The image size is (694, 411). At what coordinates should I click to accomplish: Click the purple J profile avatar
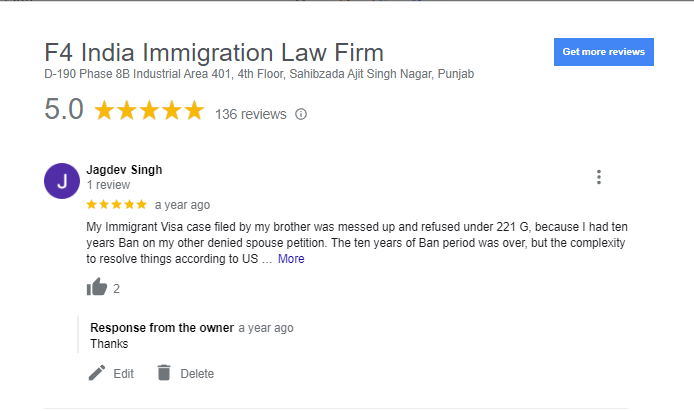tap(62, 181)
